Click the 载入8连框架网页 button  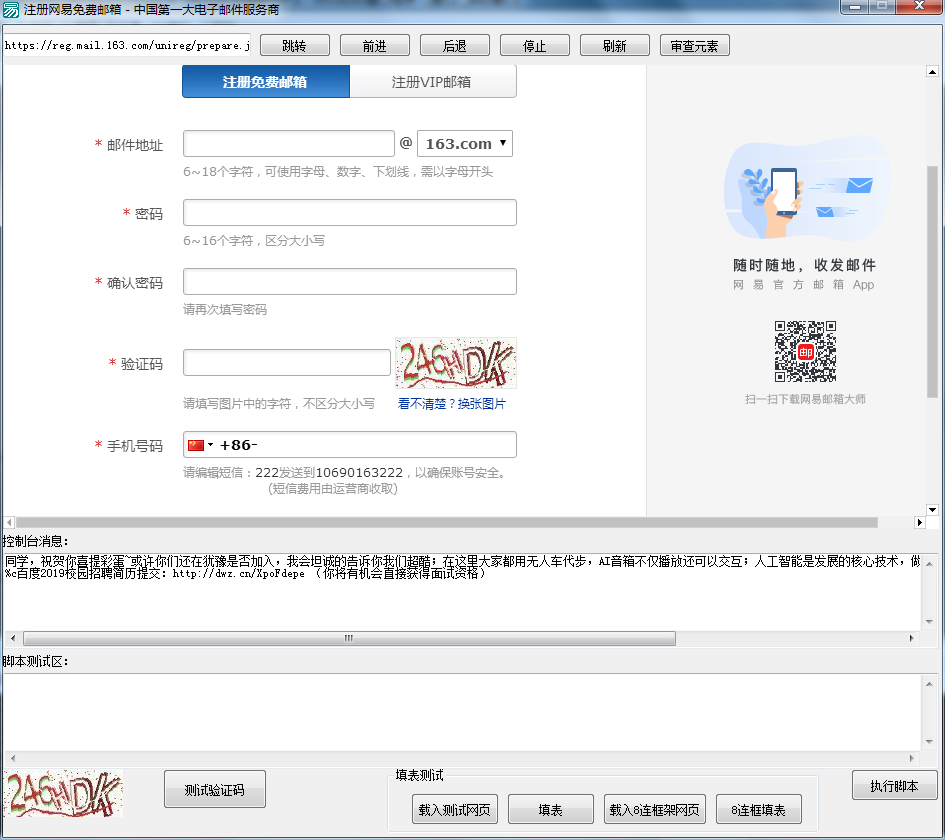click(655, 810)
